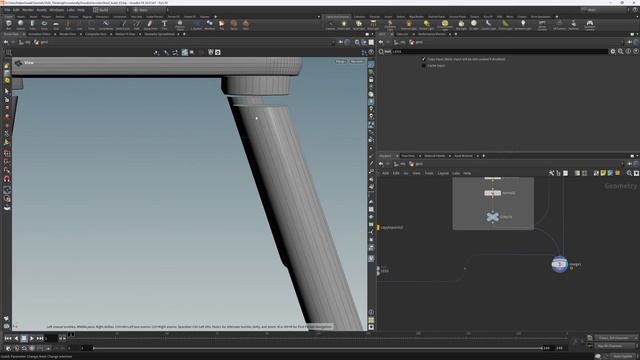Click the stop button on timeline
This screenshot has width=640, height=360.
click(24, 338)
